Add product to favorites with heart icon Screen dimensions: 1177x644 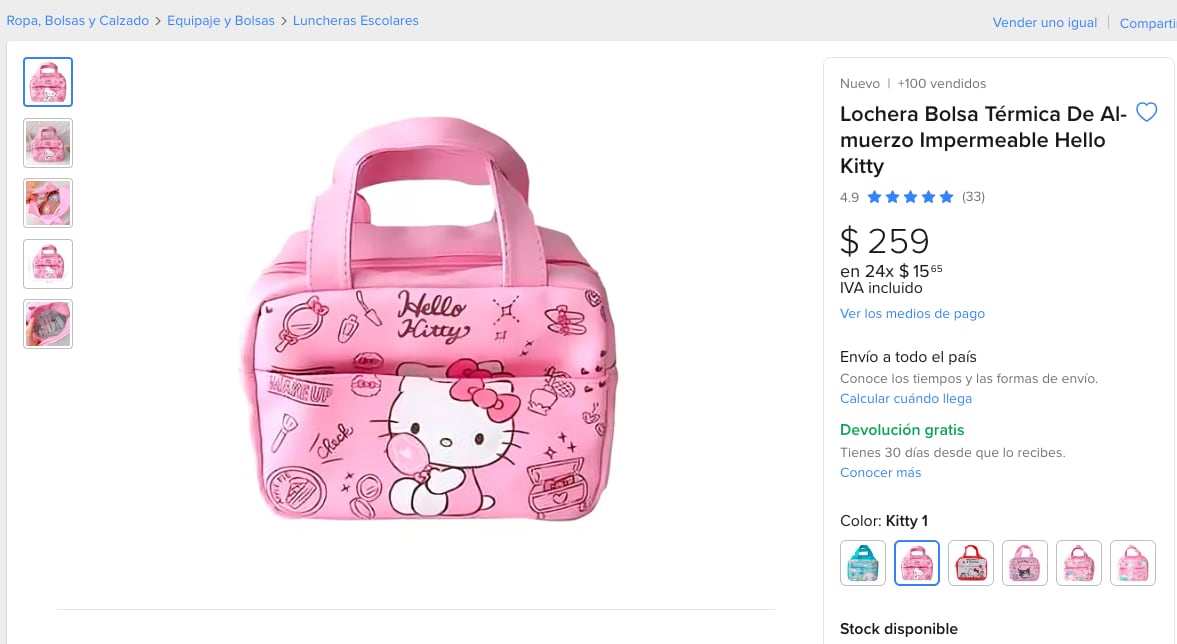point(1146,112)
